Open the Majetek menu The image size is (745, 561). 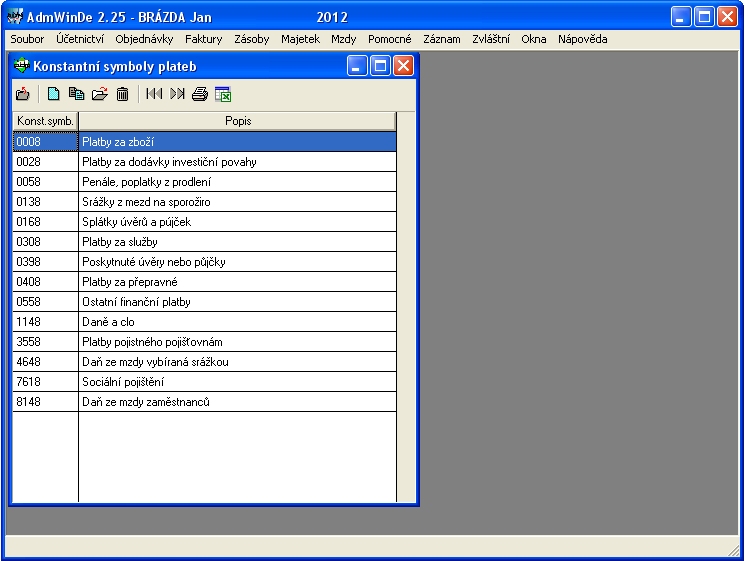click(x=300, y=39)
